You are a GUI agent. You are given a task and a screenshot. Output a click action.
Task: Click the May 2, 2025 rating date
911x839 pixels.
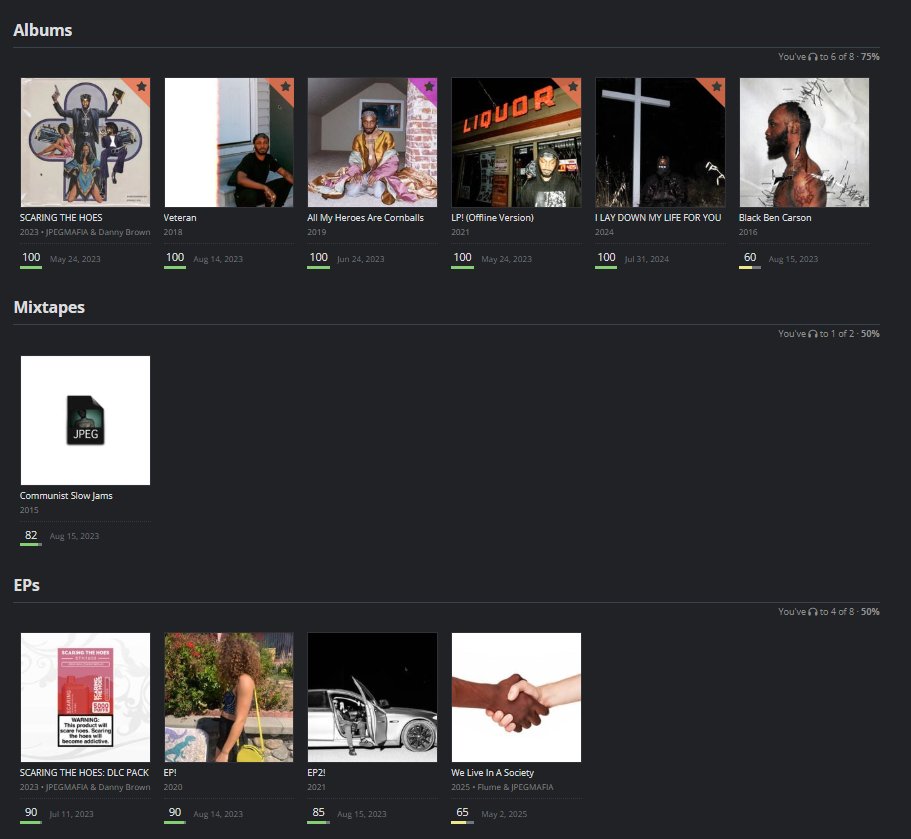coord(504,815)
